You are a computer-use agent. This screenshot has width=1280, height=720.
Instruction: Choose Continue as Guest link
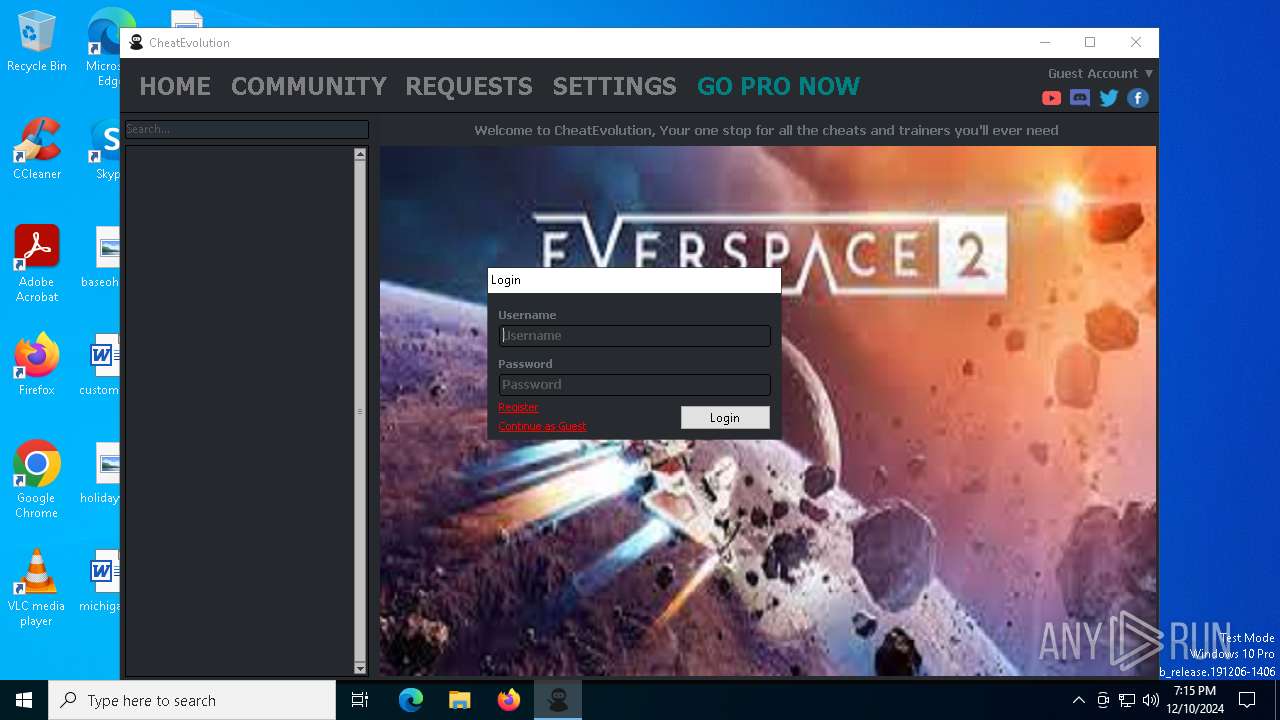coord(542,426)
